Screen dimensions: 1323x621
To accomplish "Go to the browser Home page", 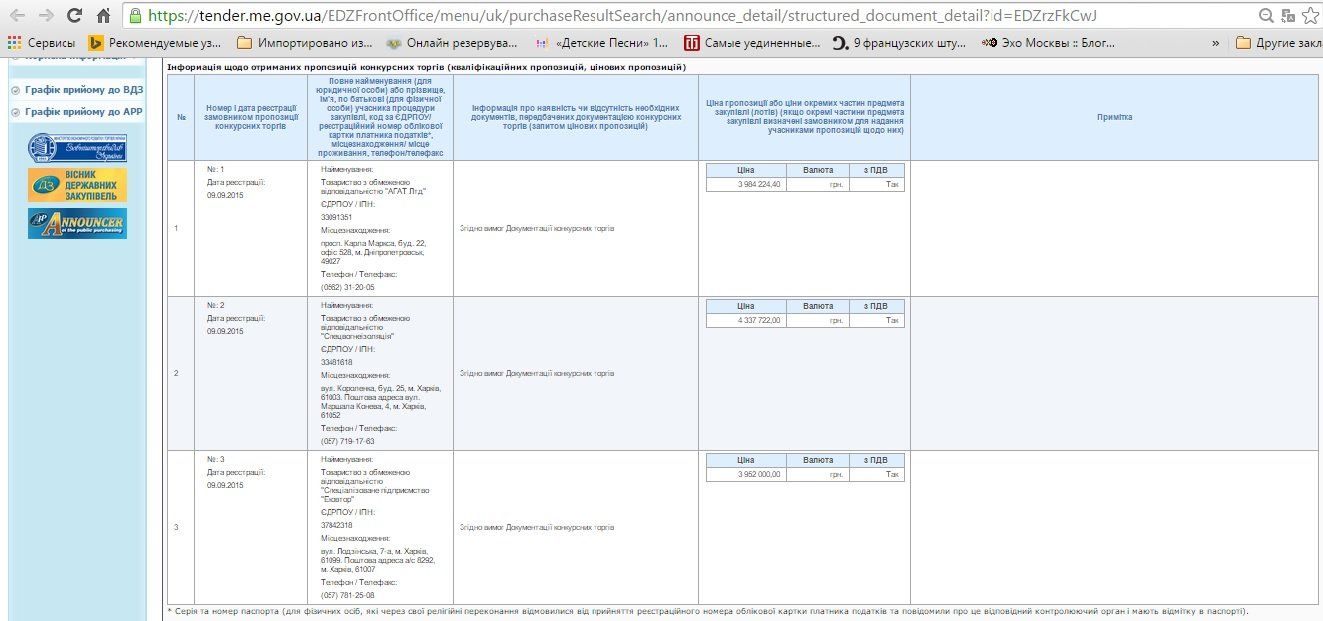I will pos(103,16).
